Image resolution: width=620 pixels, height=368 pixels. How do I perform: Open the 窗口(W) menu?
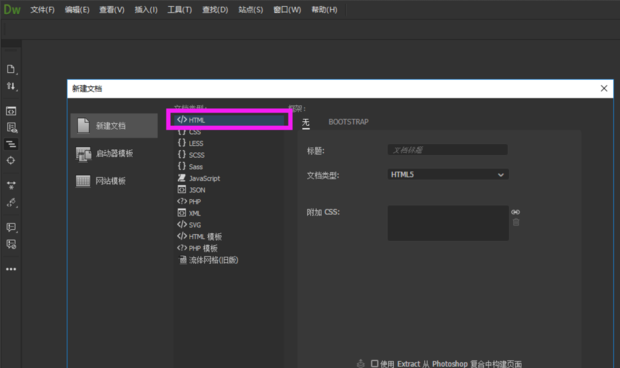coord(287,10)
